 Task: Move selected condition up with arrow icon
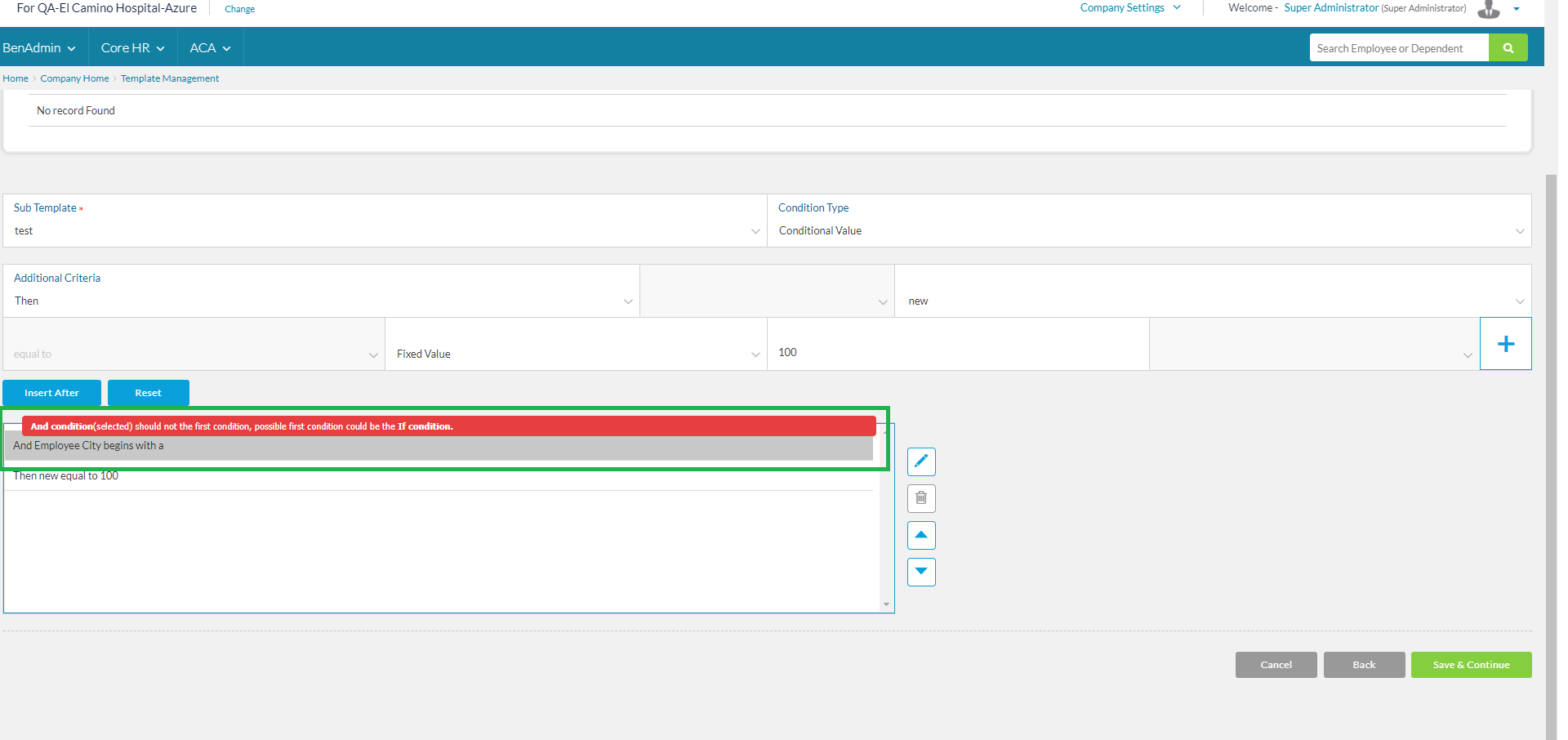point(920,535)
